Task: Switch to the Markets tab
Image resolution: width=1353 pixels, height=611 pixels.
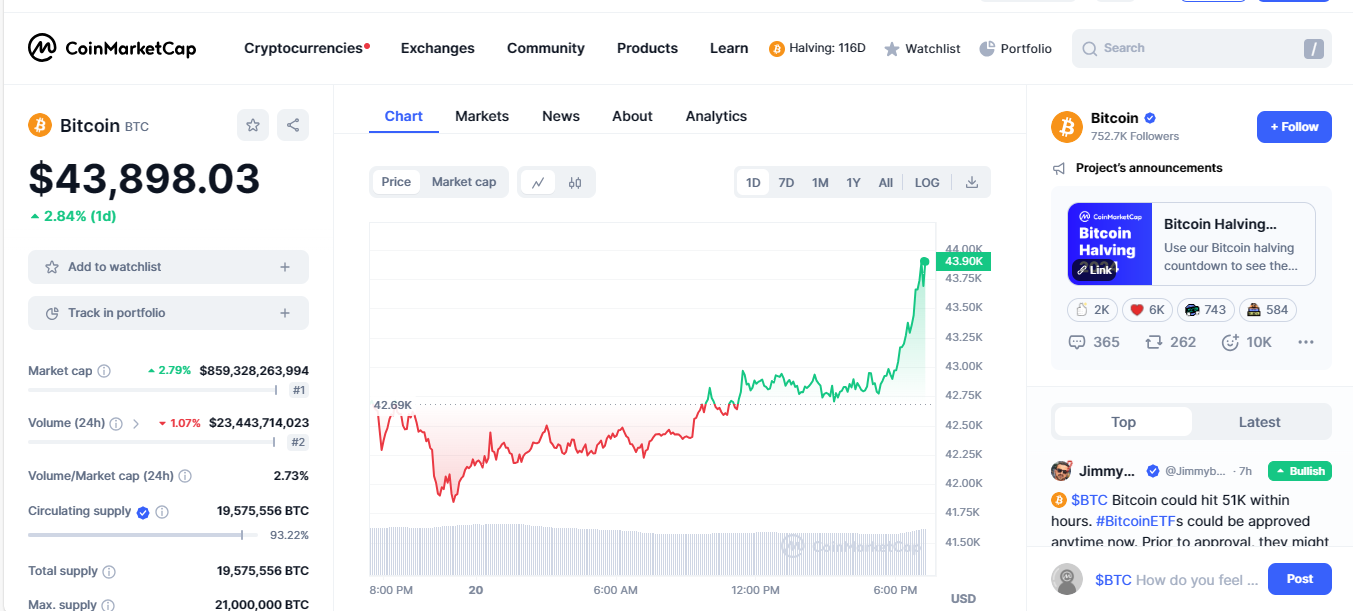Action: [482, 116]
